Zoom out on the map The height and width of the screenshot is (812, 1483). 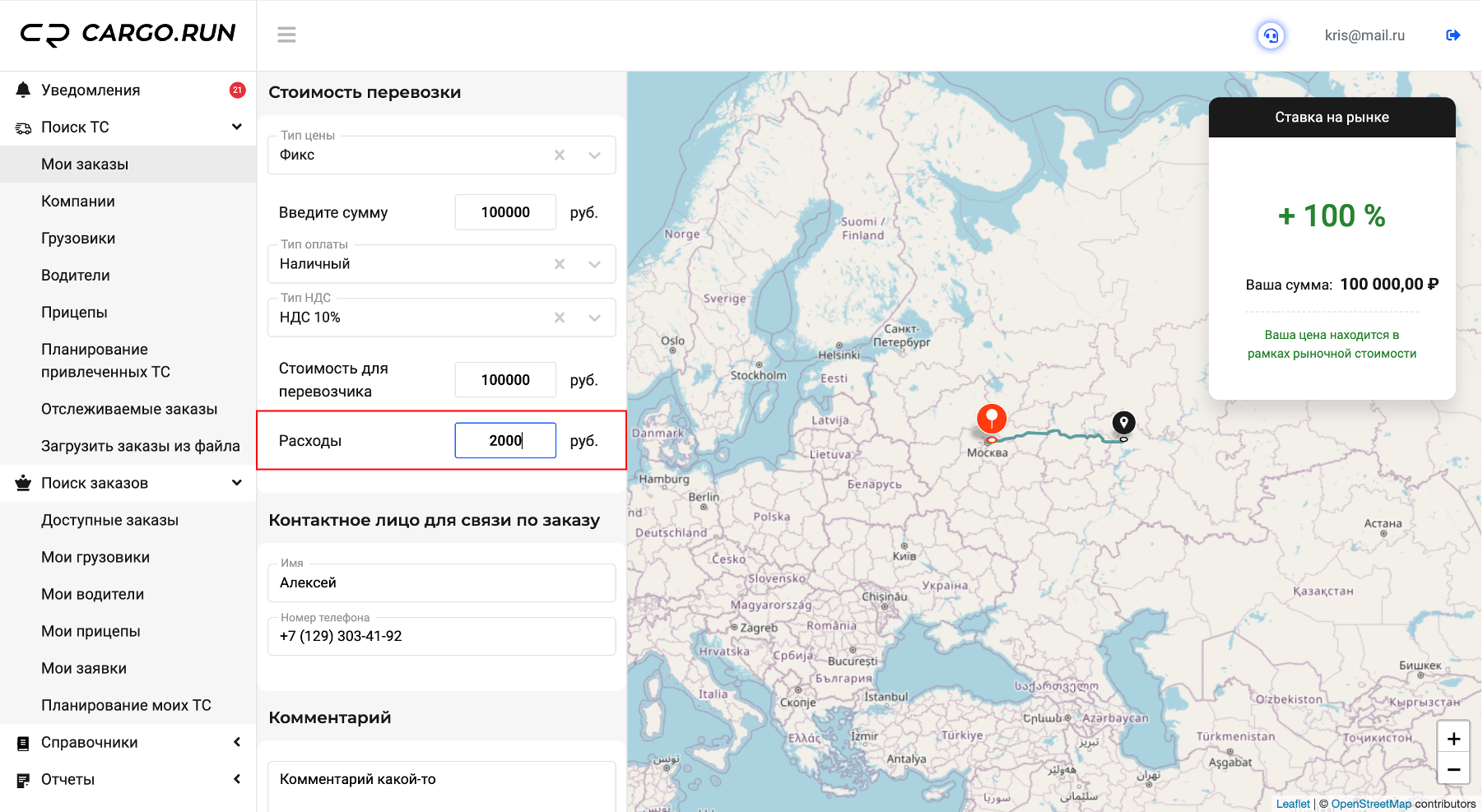pyautogui.click(x=1453, y=769)
